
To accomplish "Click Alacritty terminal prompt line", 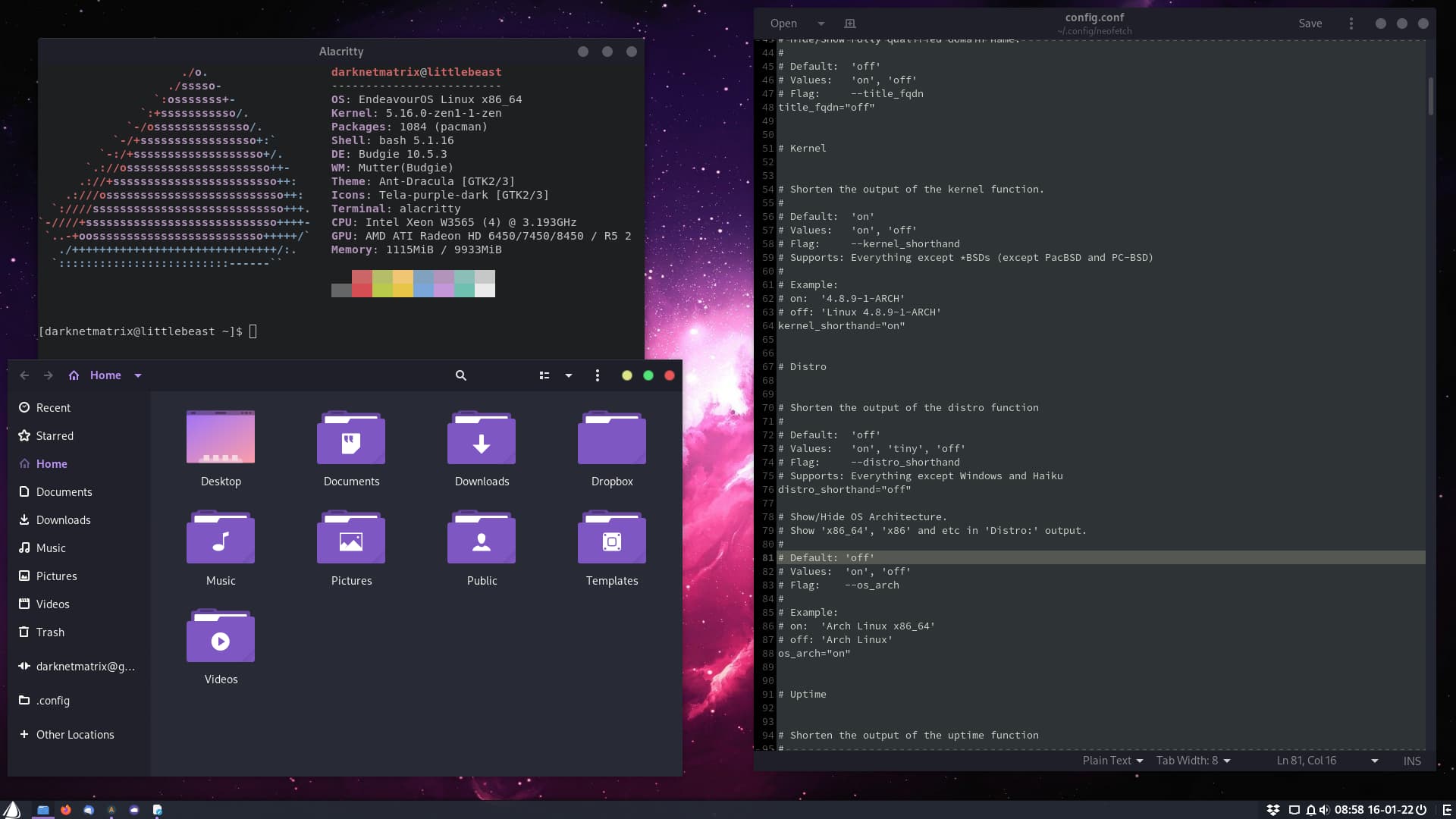I will (148, 331).
